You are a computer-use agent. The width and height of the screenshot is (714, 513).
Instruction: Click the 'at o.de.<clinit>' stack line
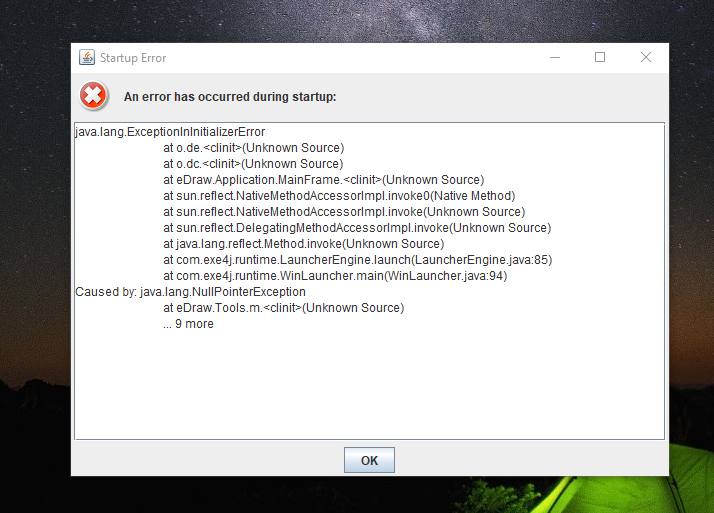pyautogui.click(x=254, y=148)
